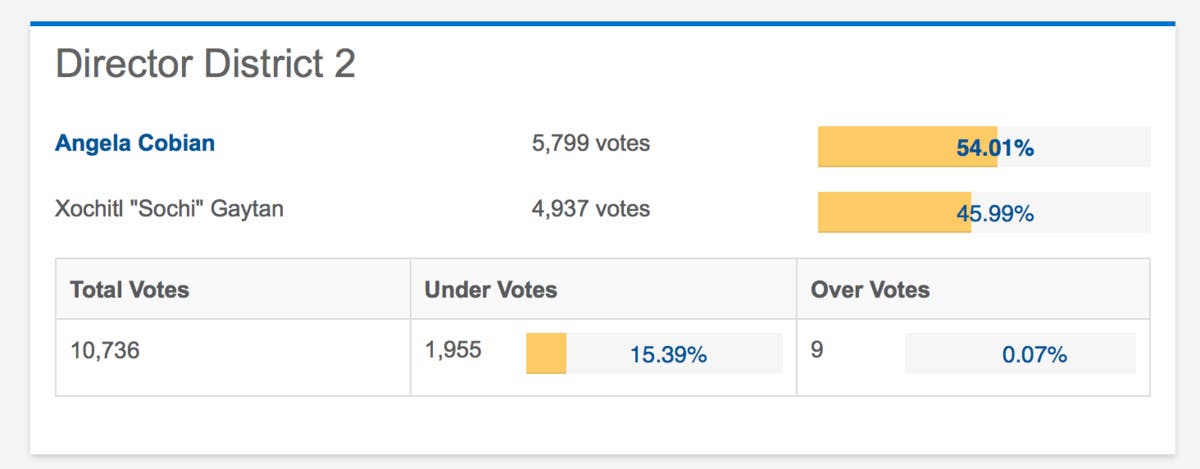This screenshot has width=1200, height=469.
Task: Click the yellow fill of Cobian's percentage bar
Action: coord(880,147)
